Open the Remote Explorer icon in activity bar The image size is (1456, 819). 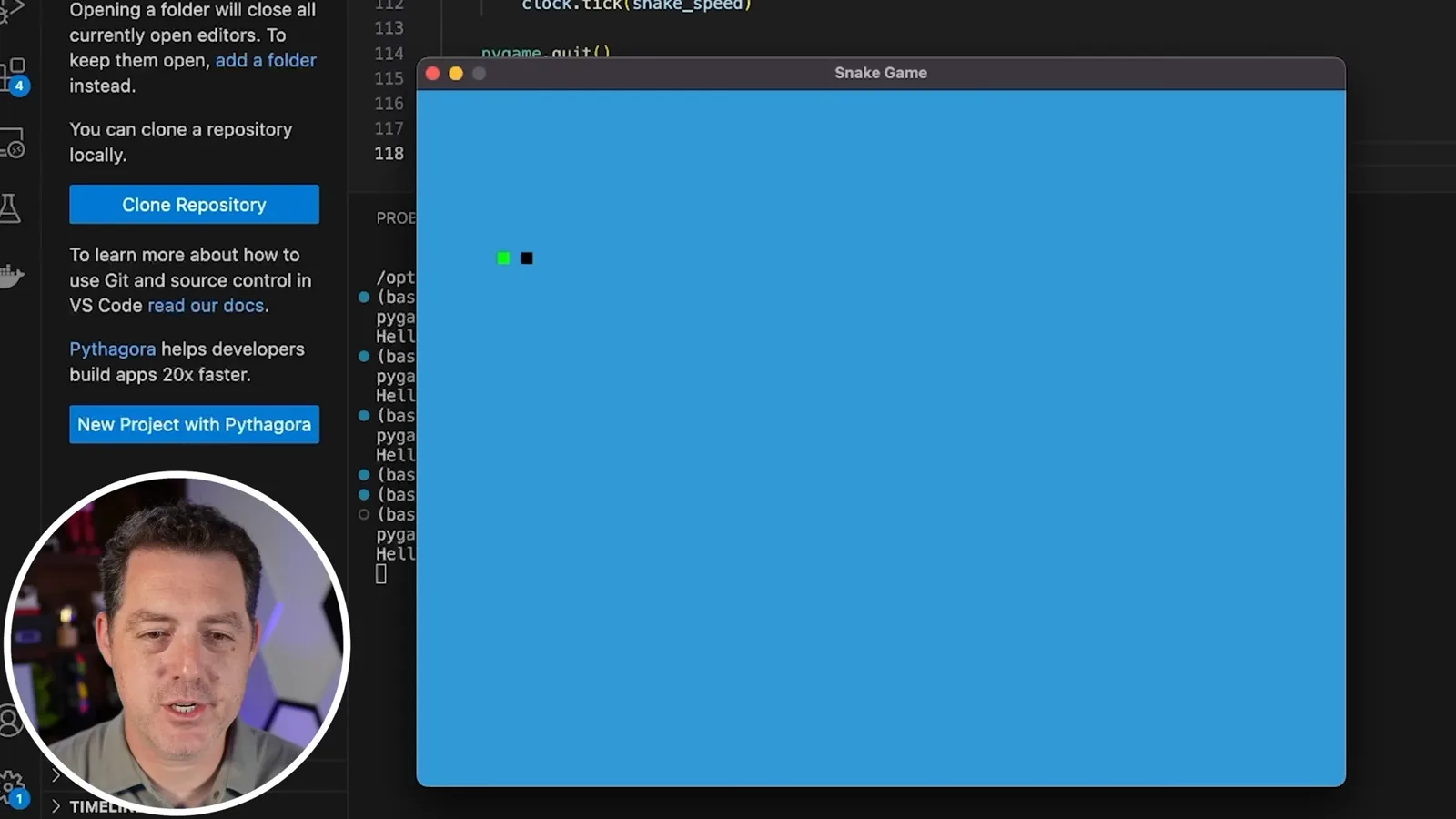[12, 143]
